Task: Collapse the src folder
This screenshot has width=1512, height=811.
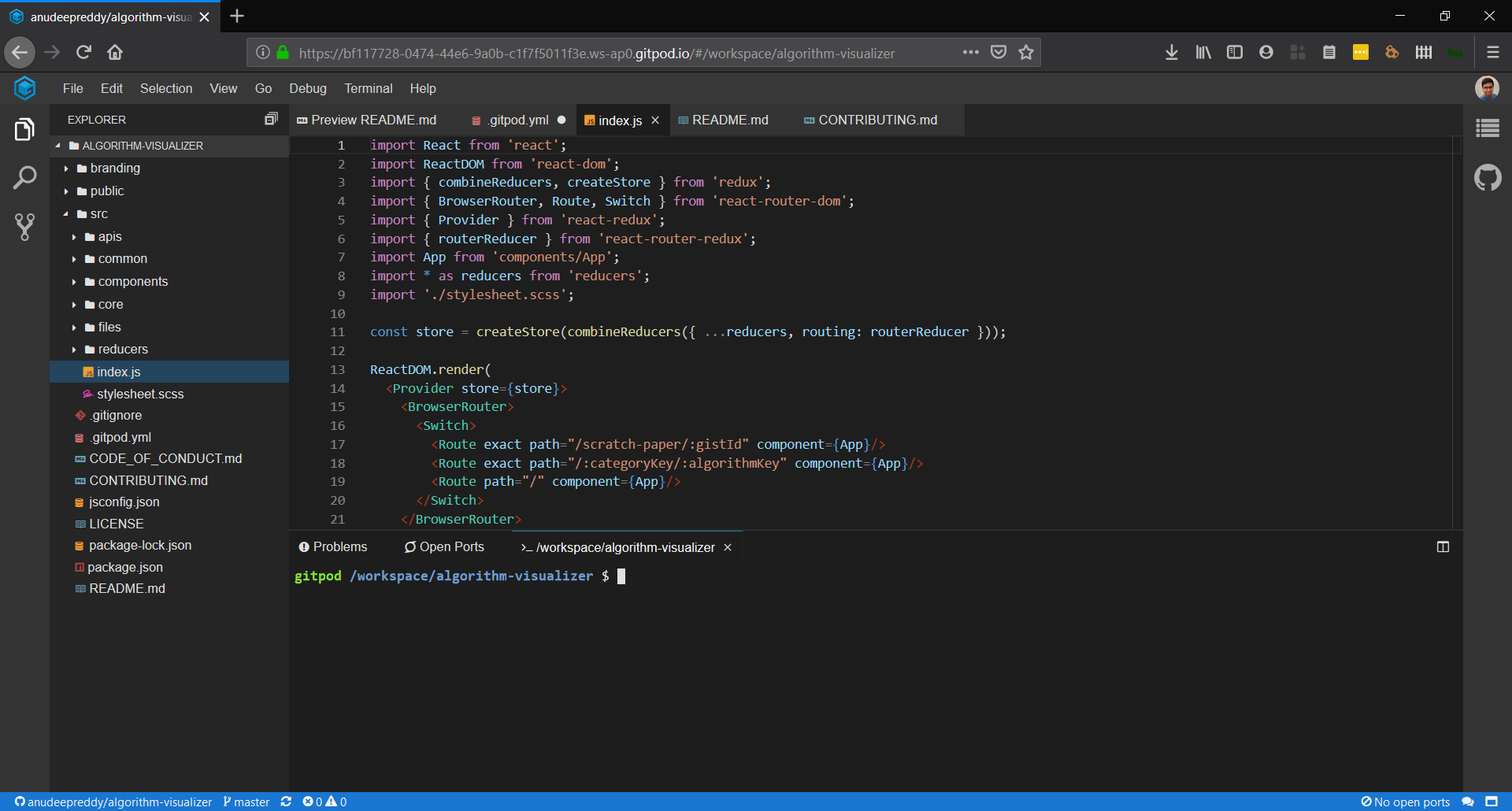Action: 66,214
